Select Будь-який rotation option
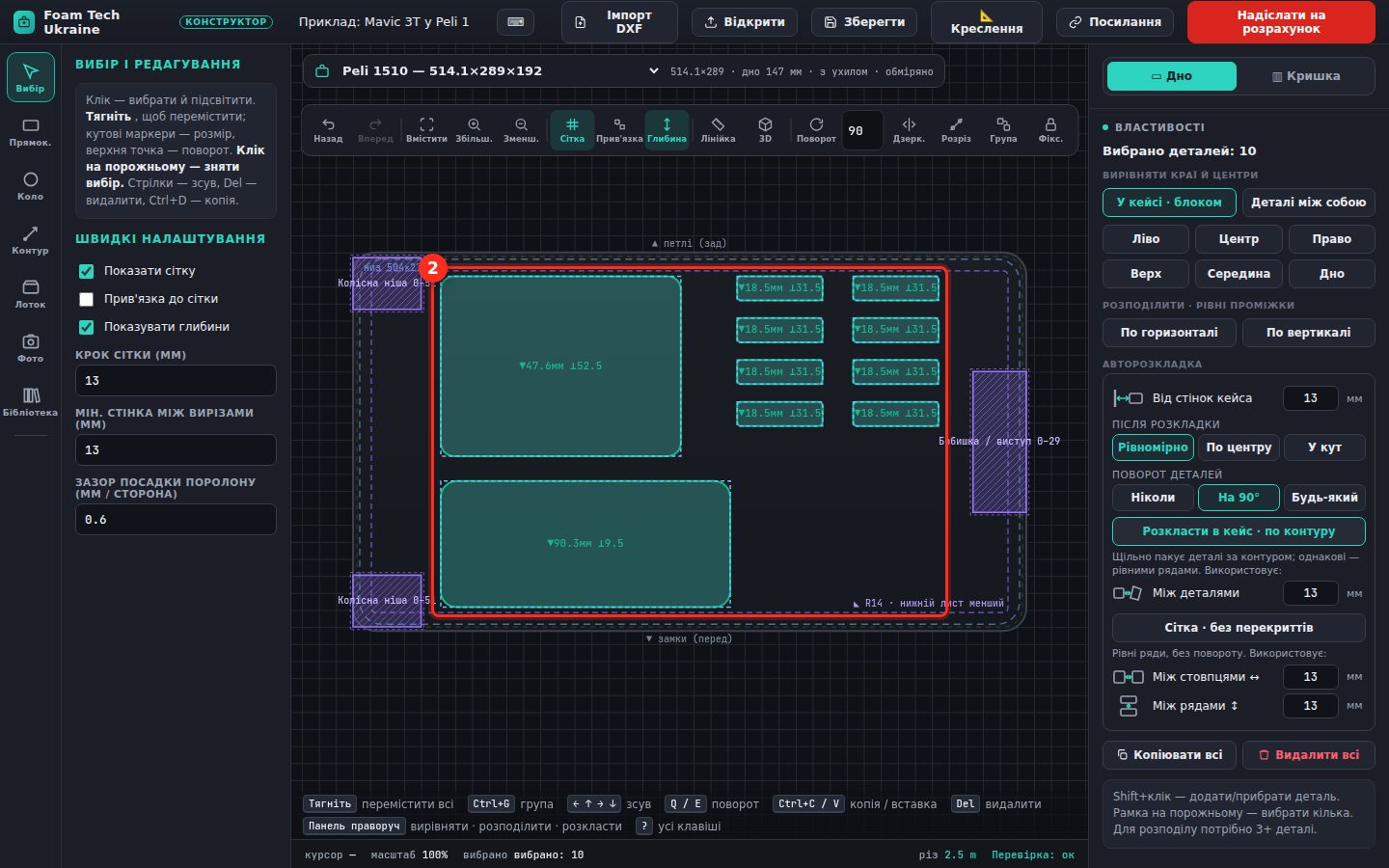 [1324, 498]
